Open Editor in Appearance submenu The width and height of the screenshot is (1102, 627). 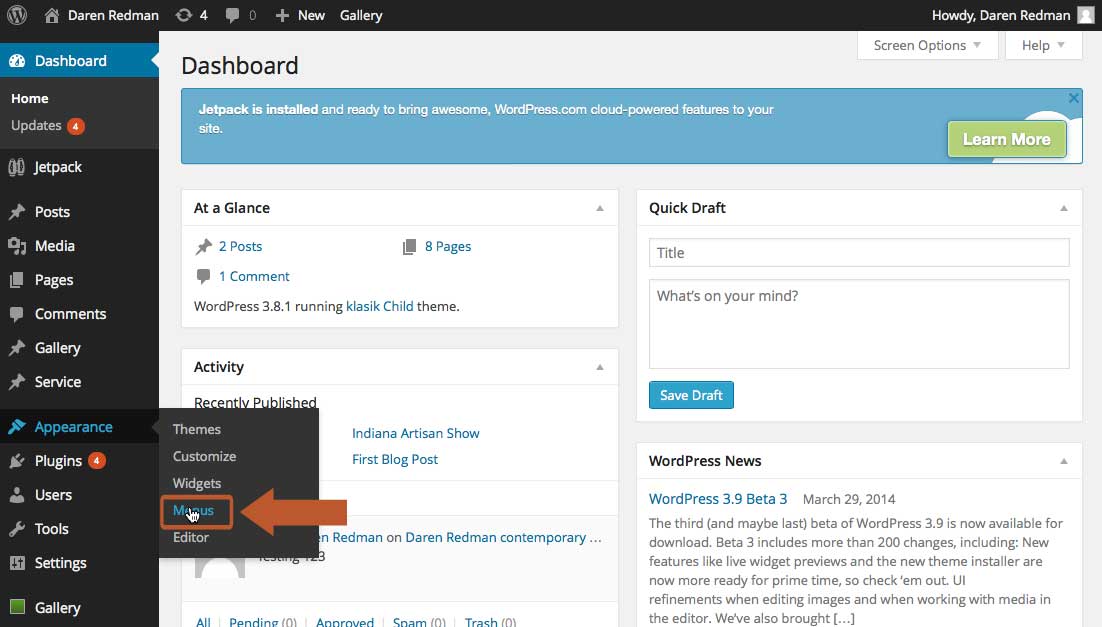[190, 538]
